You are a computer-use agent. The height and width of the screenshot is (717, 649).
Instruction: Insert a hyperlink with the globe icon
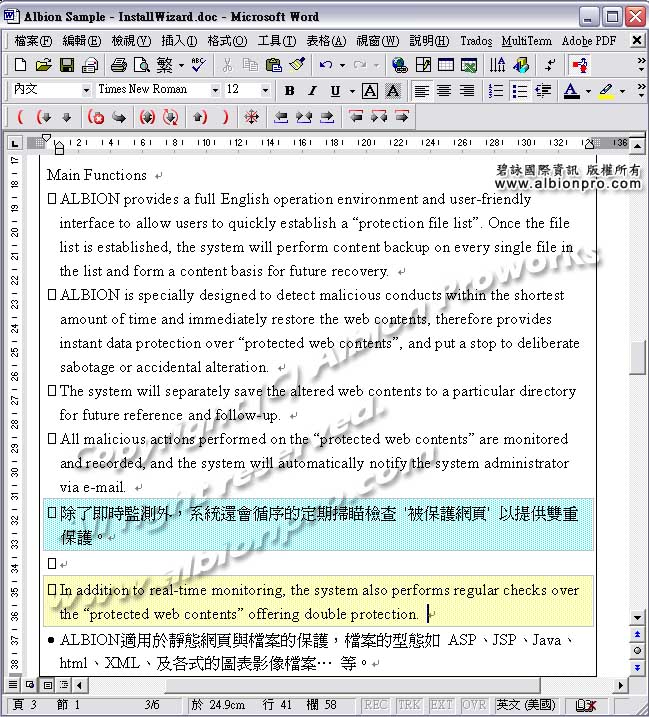point(399,65)
